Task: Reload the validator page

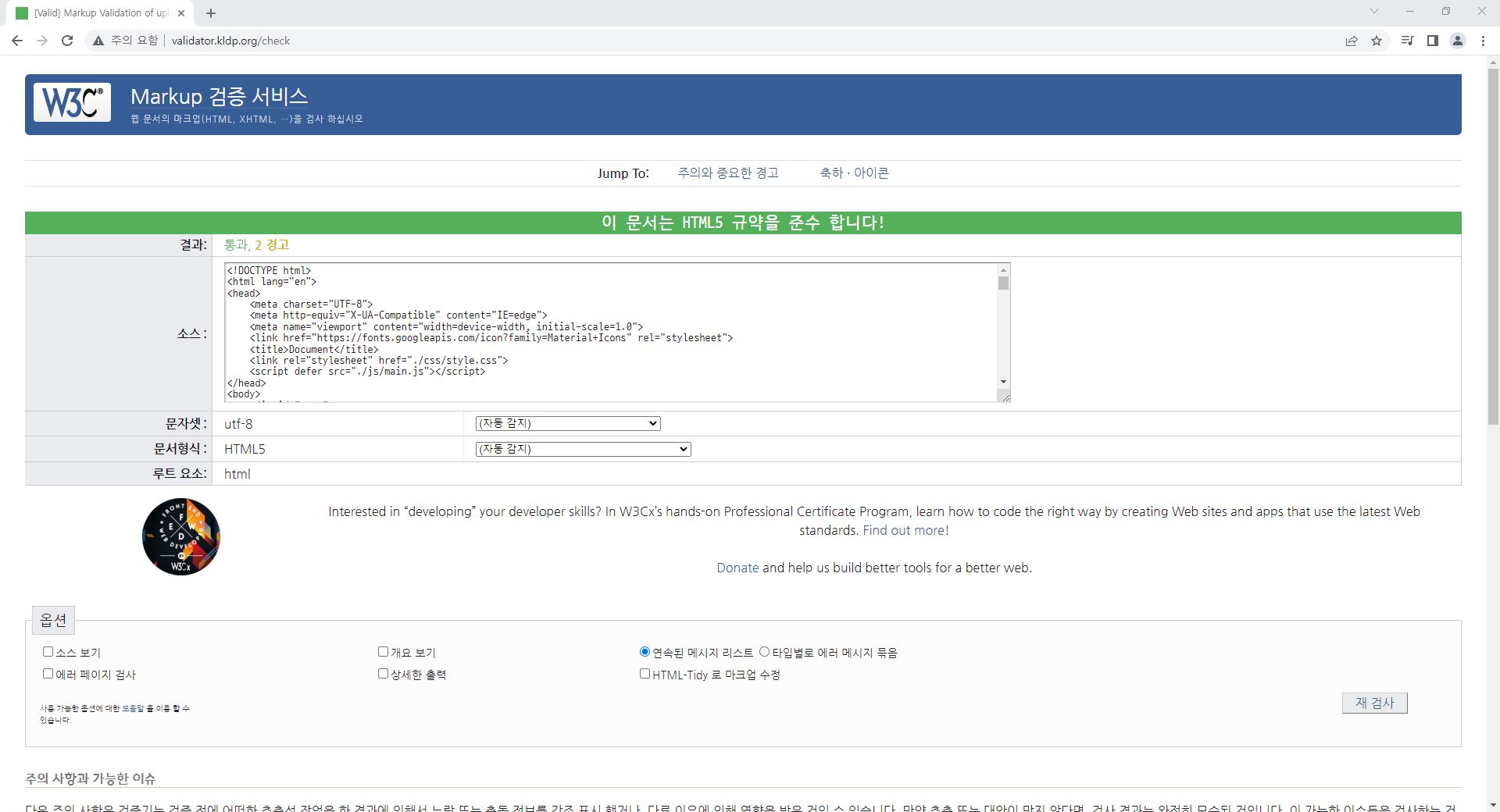Action: click(x=67, y=41)
